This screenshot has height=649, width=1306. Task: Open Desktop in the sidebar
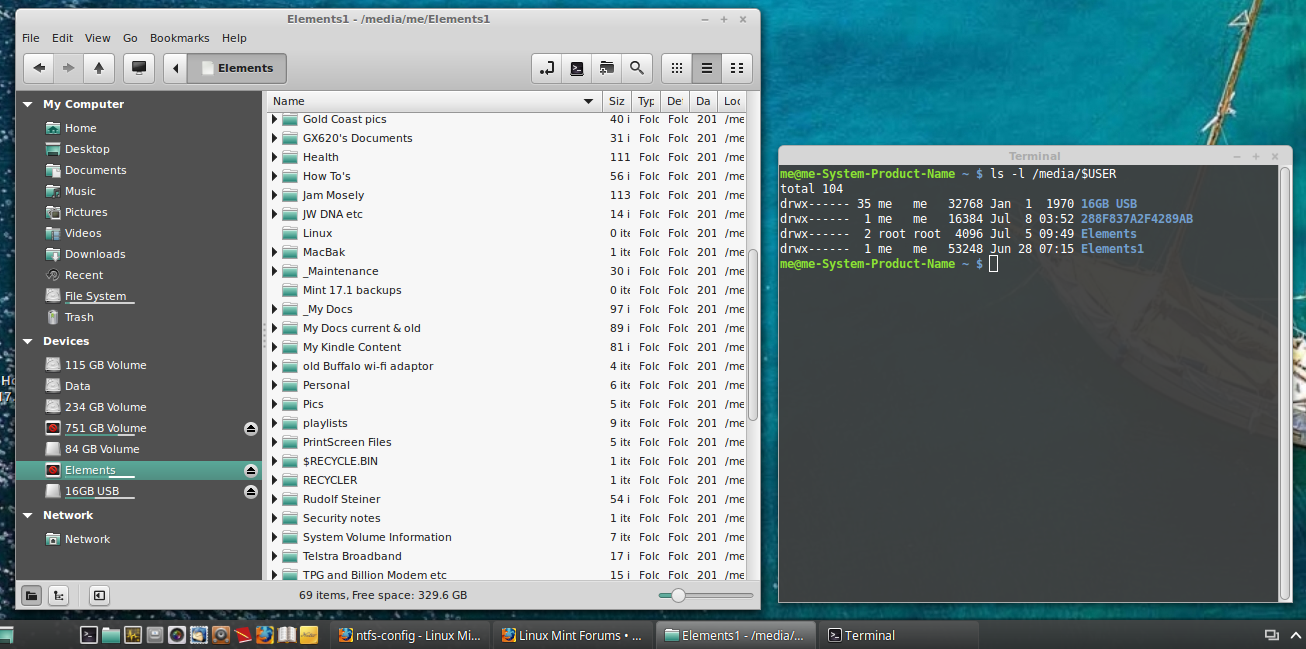[x=87, y=149]
